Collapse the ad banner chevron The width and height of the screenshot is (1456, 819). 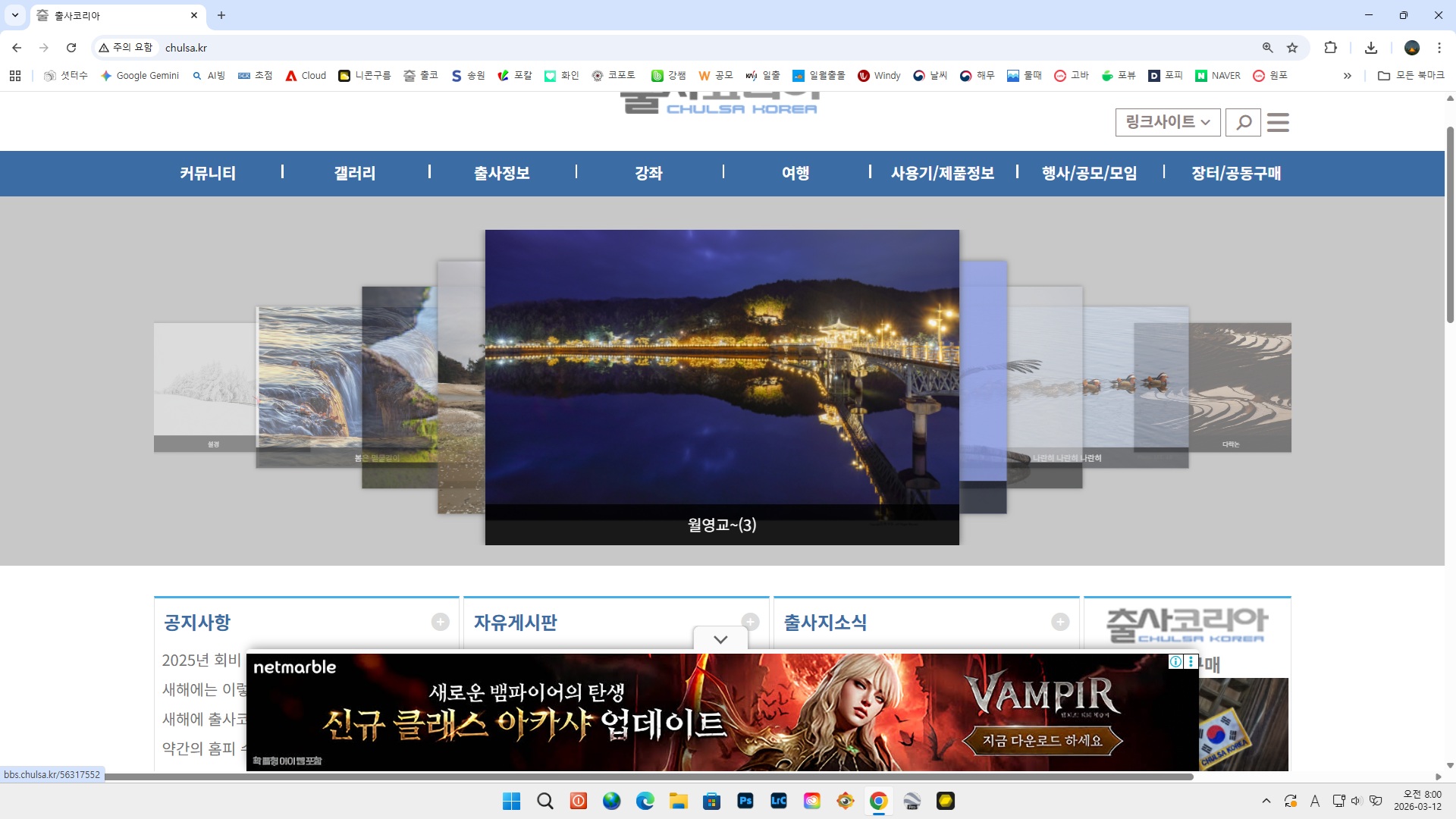click(x=720, y=639)
